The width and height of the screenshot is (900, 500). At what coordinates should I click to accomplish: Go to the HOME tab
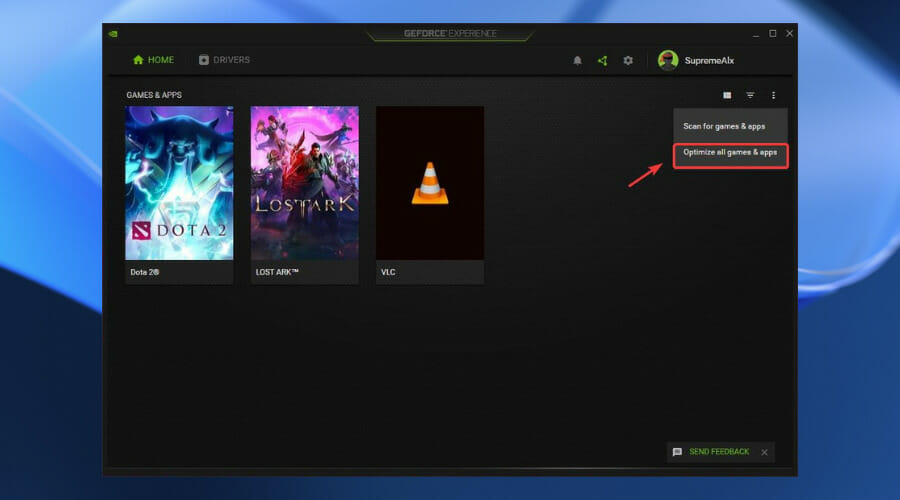[x=153, y=60]
